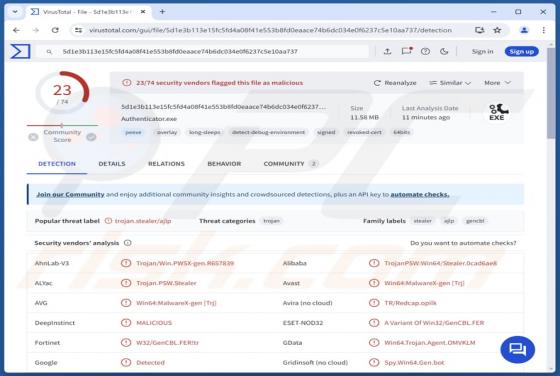Click TR/Redcap.opilk detection text
The image size is (560, 376).
tap(410, 303)
